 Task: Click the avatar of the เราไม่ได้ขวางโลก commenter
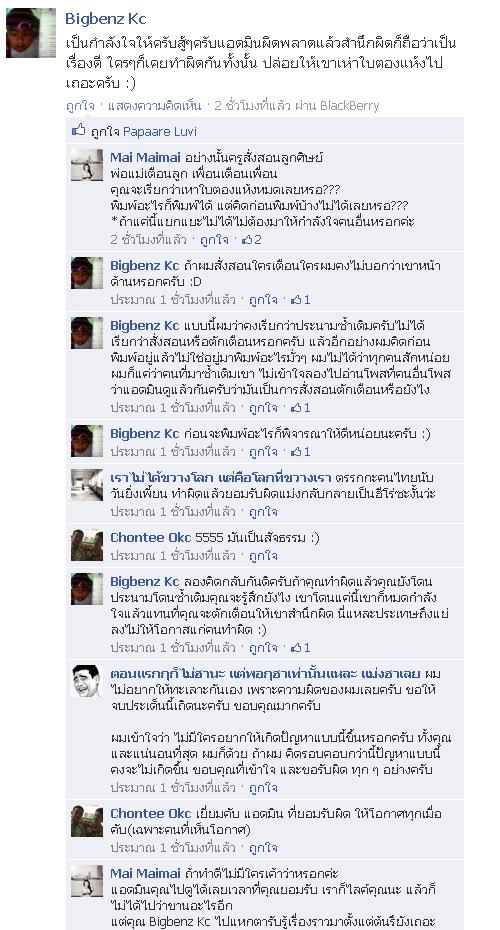pyautogui.click(x=87, y=485)
